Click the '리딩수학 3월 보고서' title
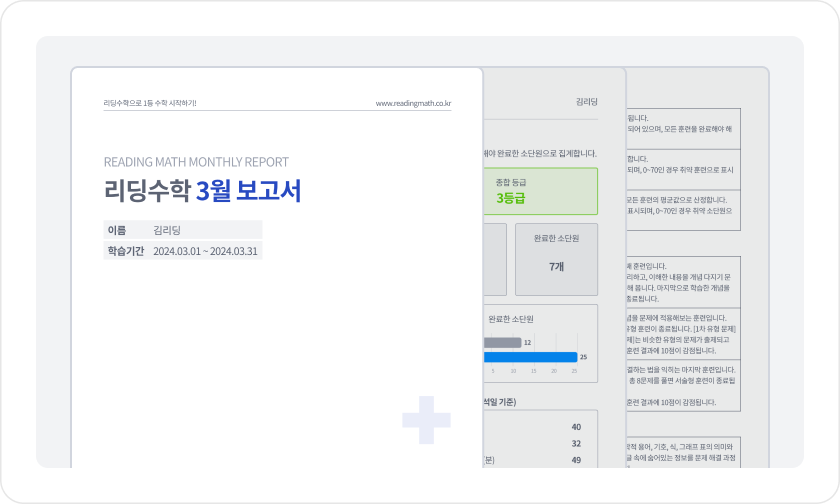 202,191
